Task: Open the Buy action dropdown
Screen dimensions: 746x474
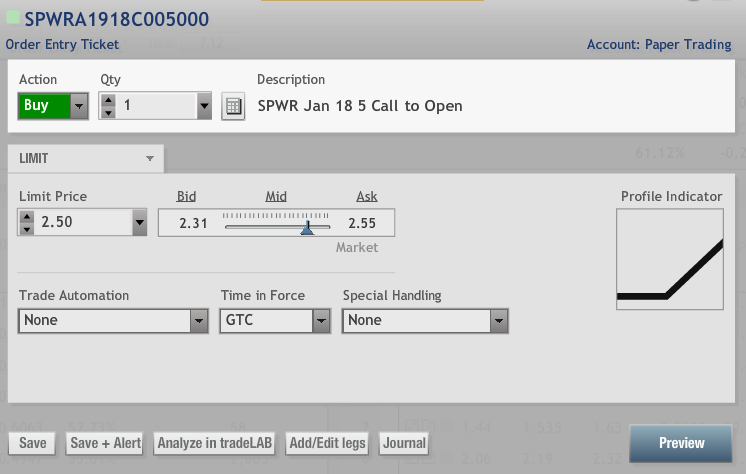Action: [x=78, y=106]
